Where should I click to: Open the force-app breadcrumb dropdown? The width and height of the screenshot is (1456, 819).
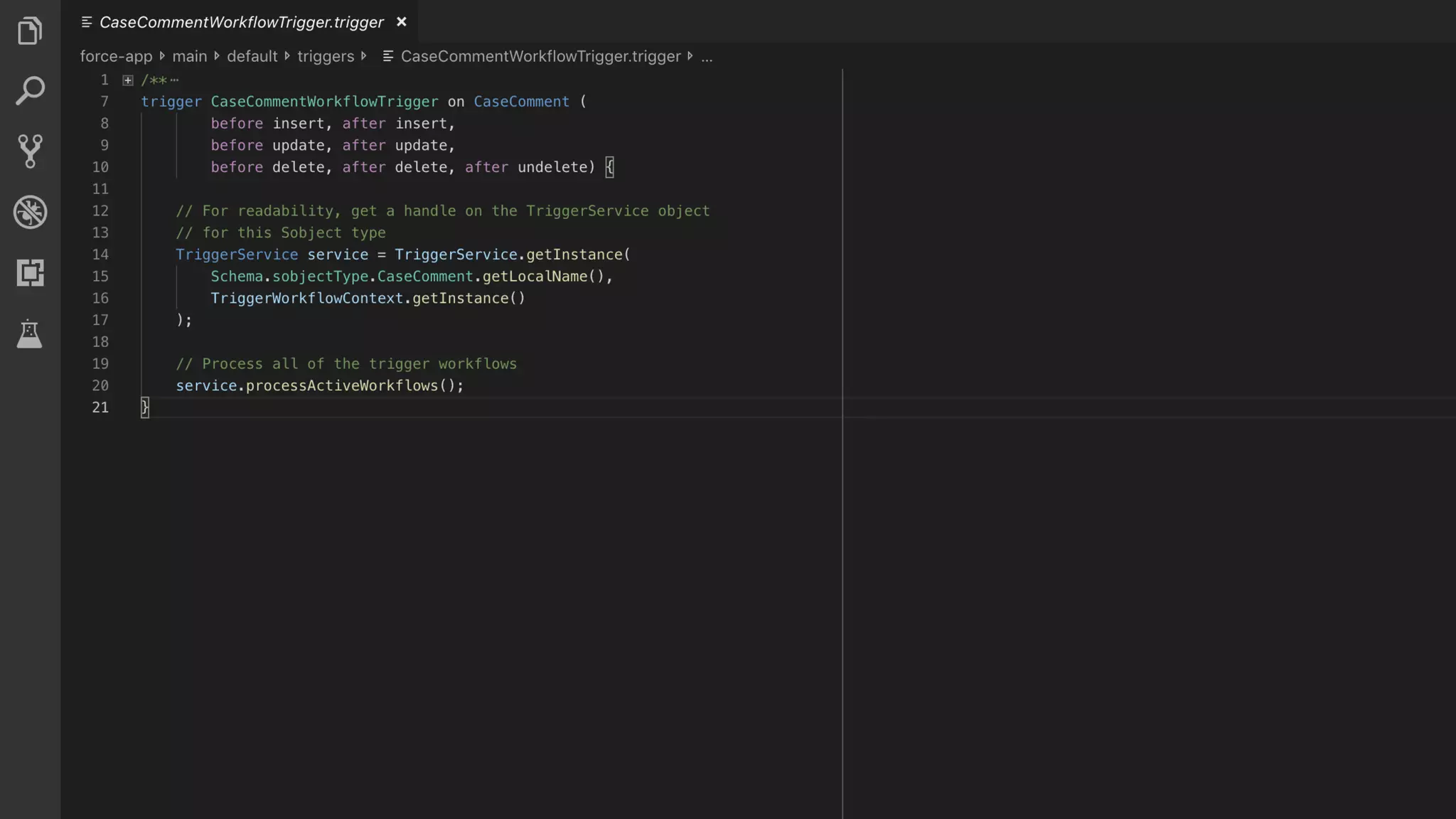116,56
